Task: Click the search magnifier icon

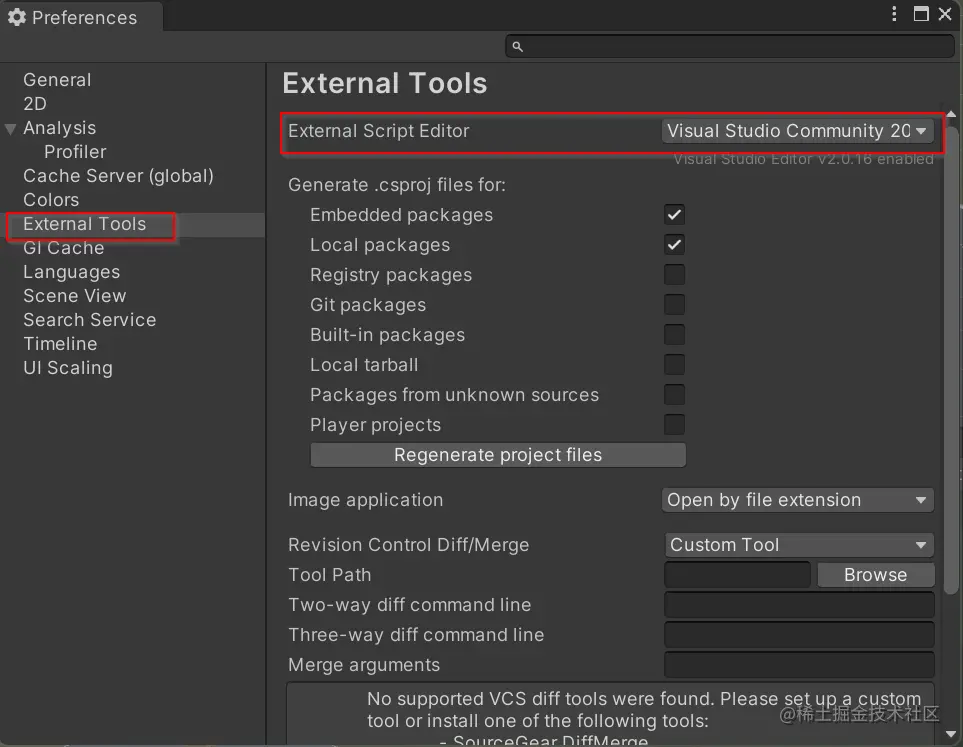Action: (x=516, y=46)
